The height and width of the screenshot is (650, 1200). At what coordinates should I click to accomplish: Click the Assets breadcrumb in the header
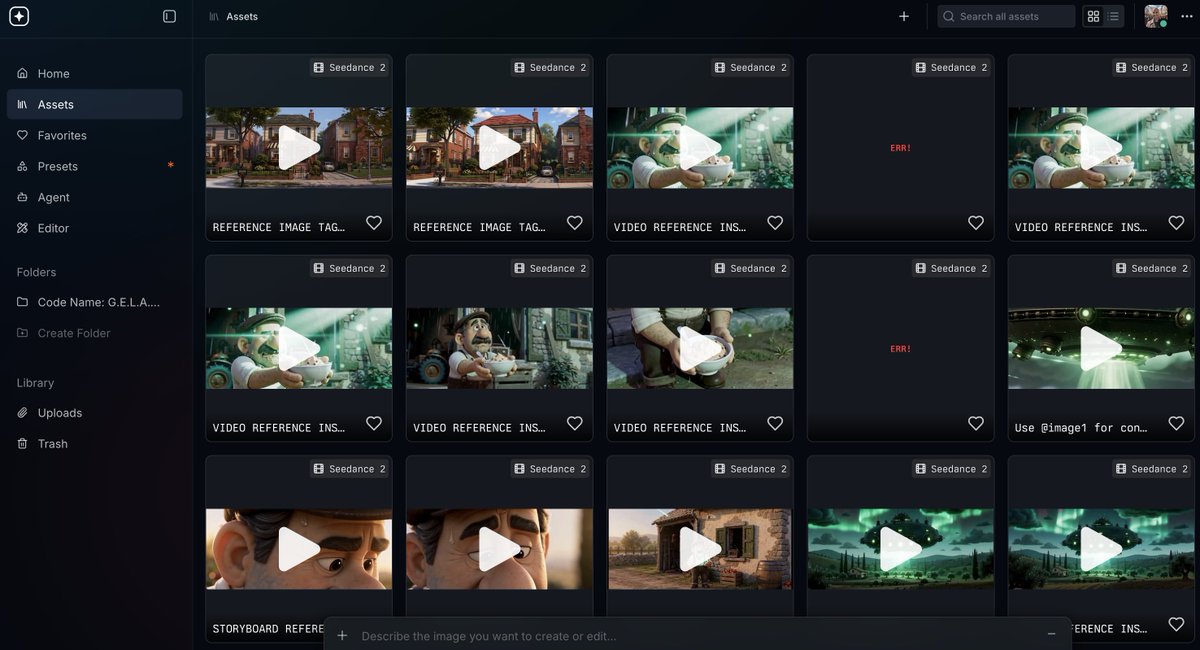pyautogui.click(x=242, y=16)
